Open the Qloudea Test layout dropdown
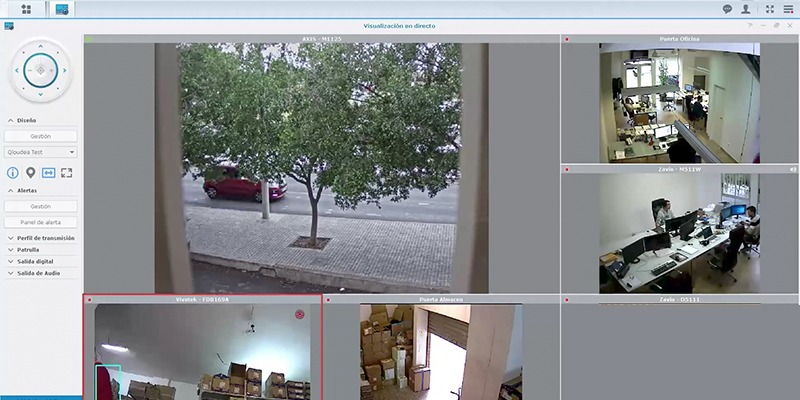This screenshot has width=800, height=400. tap(40, 152)
